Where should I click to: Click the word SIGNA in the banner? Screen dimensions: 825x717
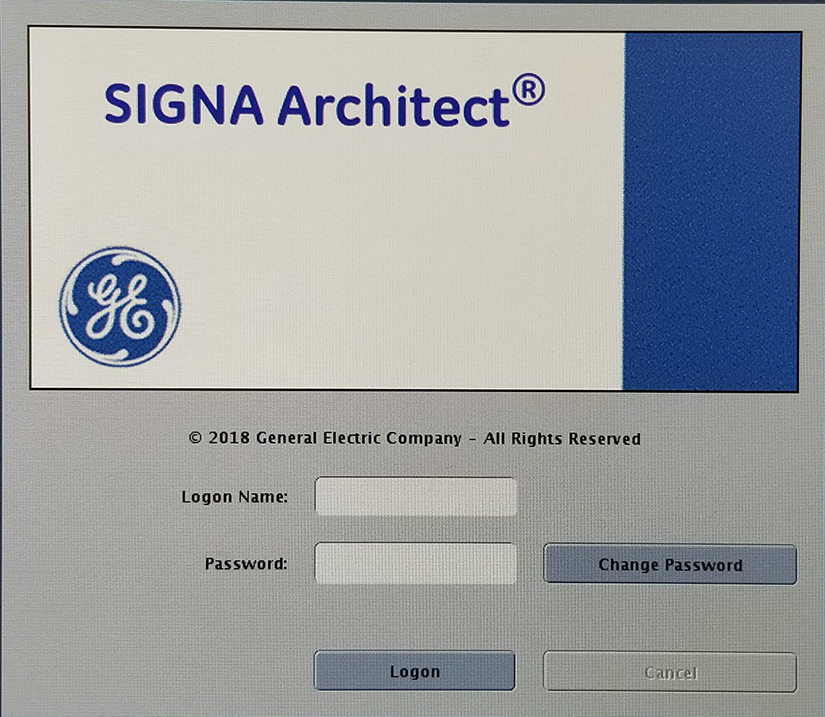pos(184,104)
